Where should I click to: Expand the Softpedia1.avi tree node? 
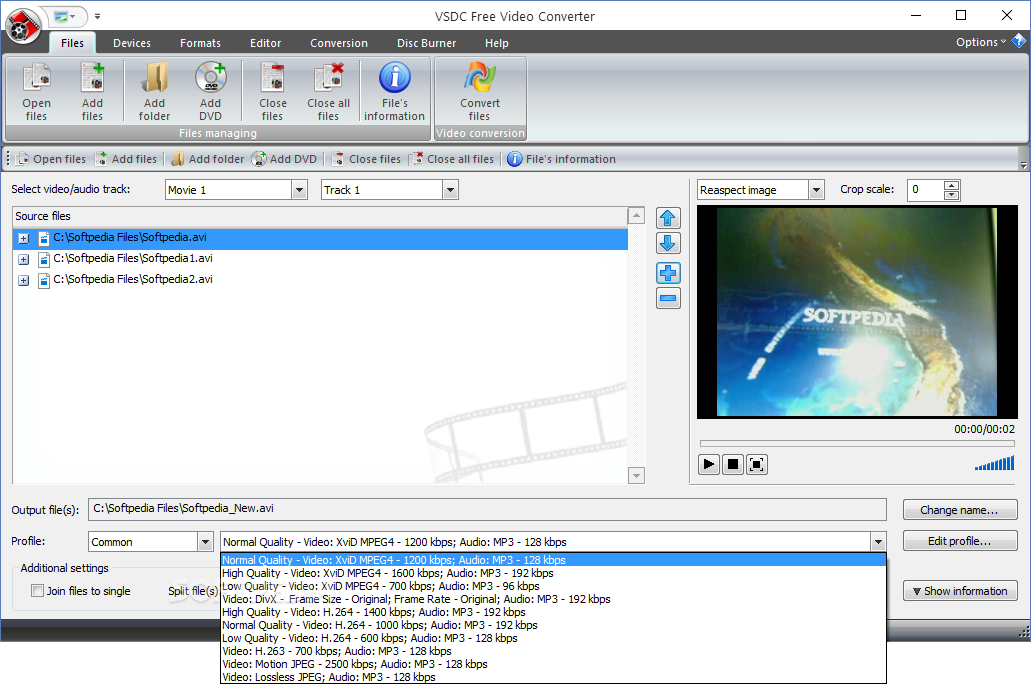click(x=24, y=260)
